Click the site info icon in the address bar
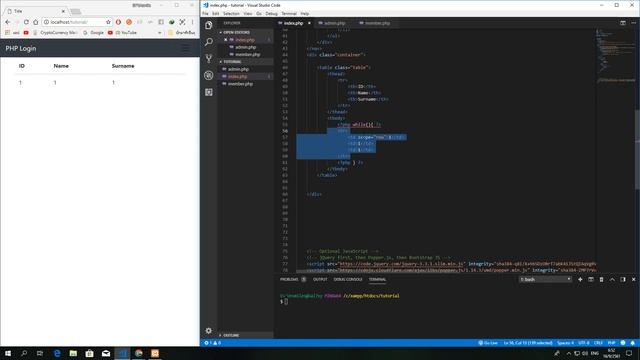 click(46, 22)
